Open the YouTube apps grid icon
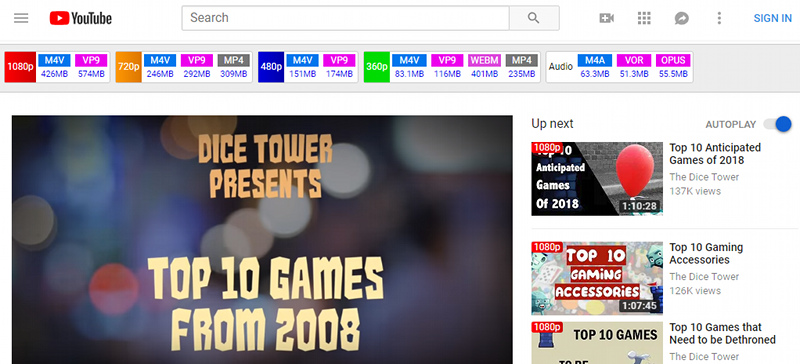Screen dimensions: 800x364 coord(644,18)
